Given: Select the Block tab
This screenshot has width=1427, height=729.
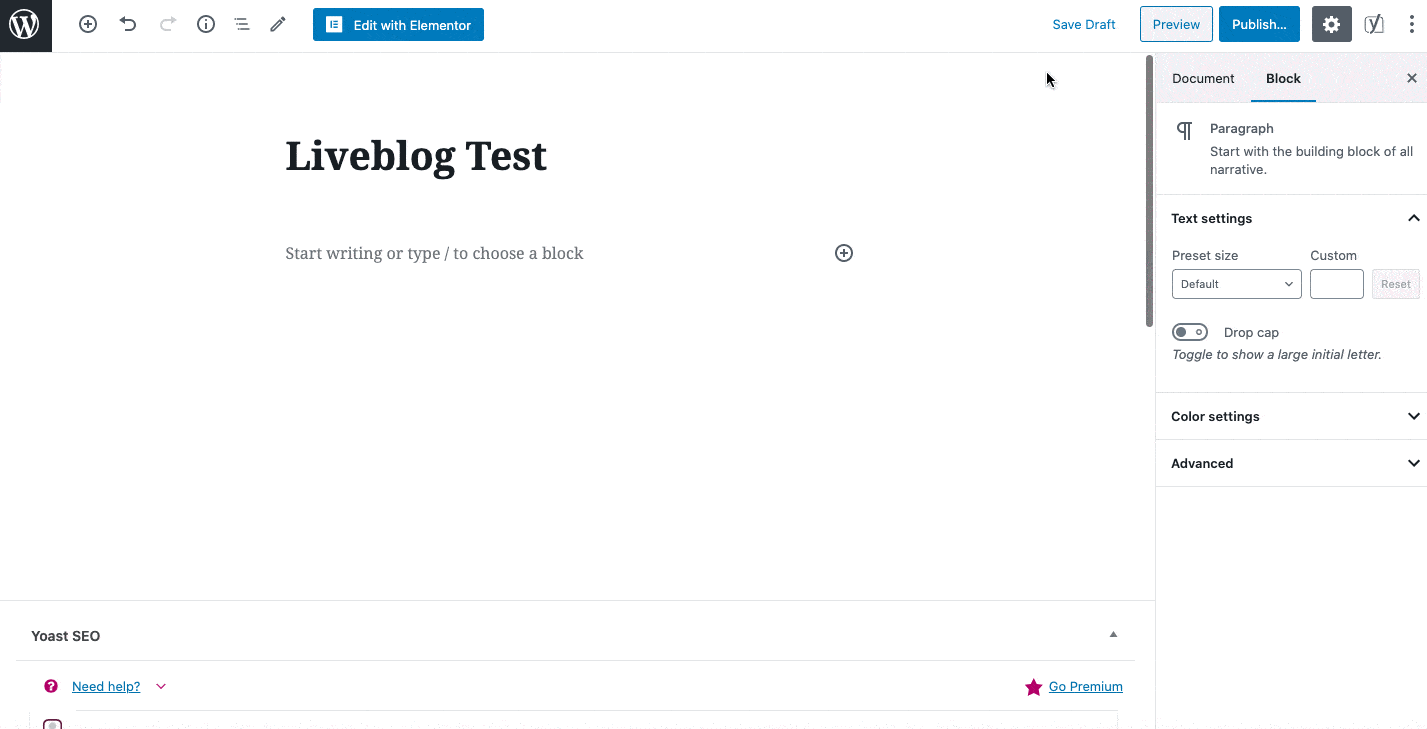Looking at the screenshot, I should tap(1283, 78).
